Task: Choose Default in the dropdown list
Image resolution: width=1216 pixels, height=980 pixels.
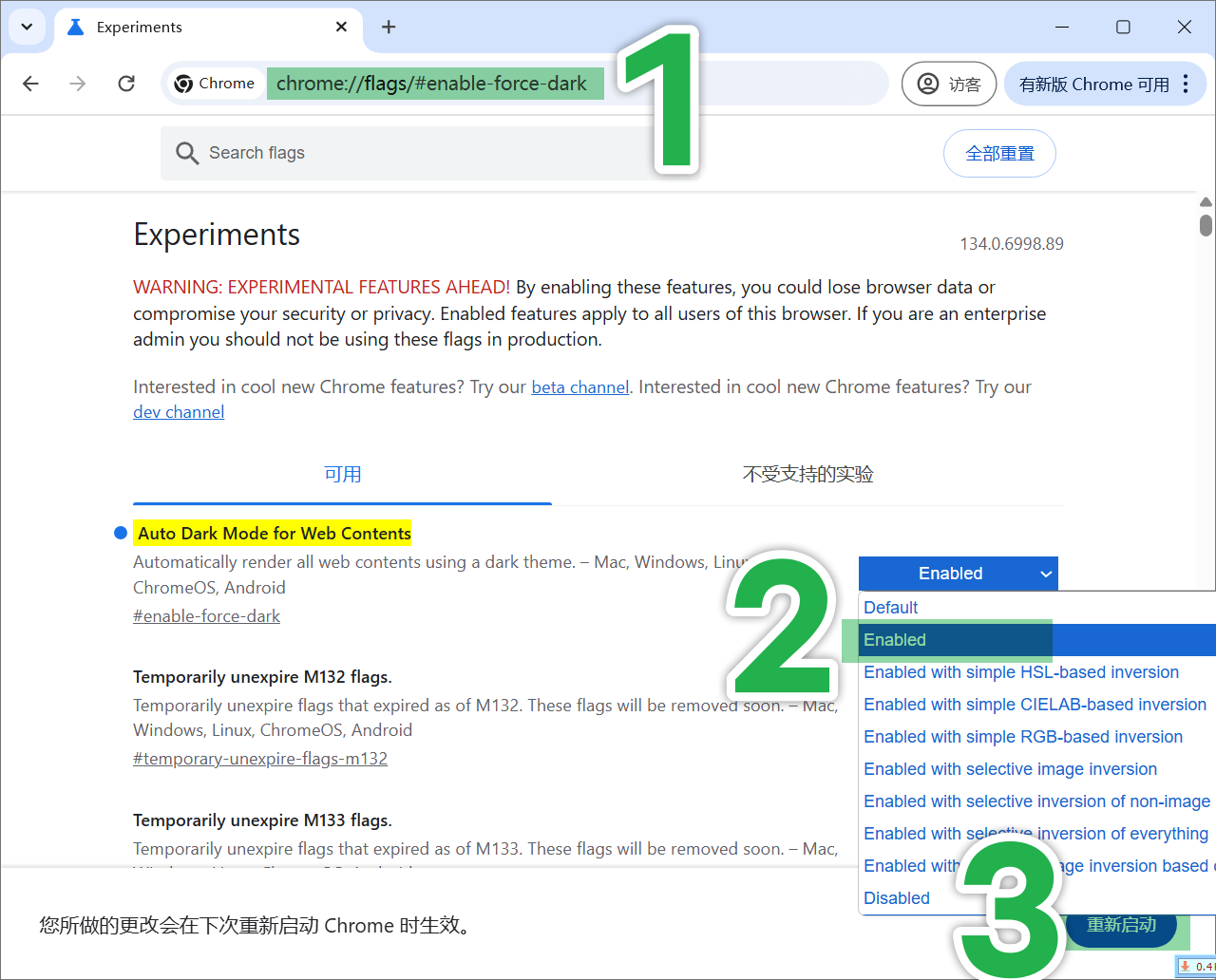Action: (1037, 608)
